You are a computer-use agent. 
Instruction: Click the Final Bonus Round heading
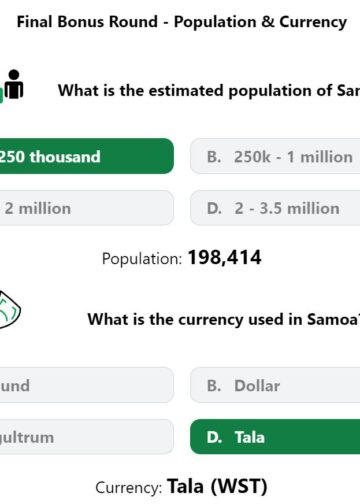click(182, 22)
